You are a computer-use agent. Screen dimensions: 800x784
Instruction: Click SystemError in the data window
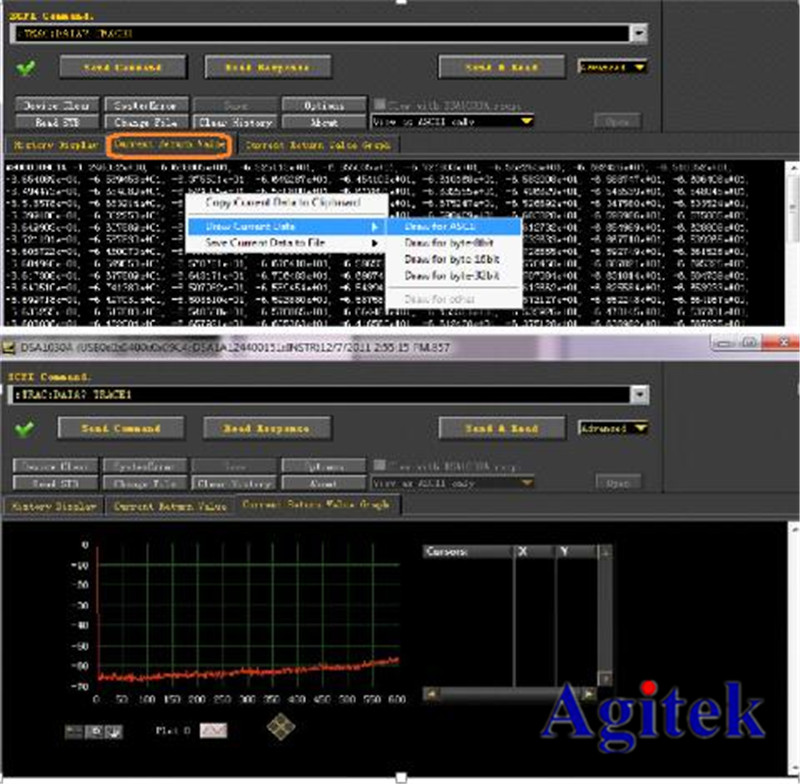point(146,105)
